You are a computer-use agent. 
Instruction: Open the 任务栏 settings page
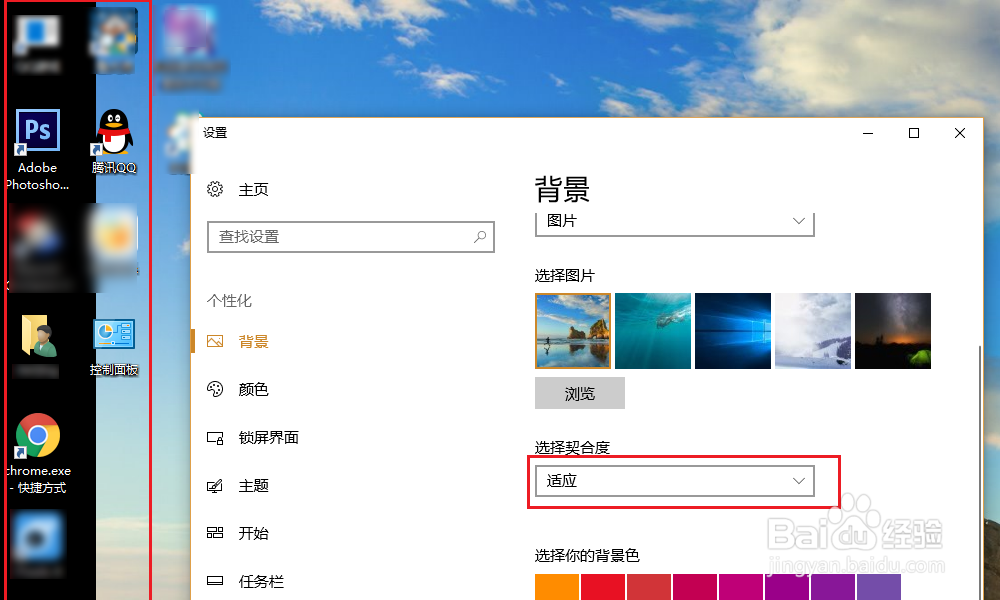pyautogui.click(x=261, y=582)
